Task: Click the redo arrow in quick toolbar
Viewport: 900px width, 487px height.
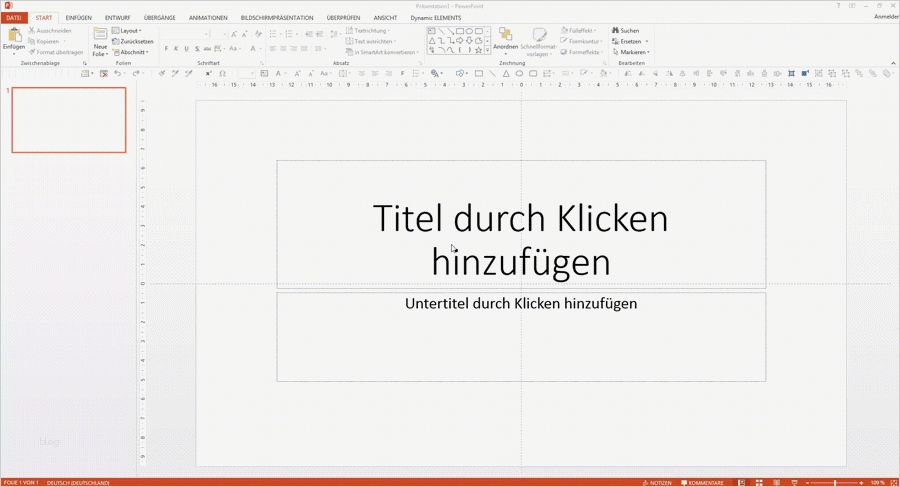Action: [136, 74]
